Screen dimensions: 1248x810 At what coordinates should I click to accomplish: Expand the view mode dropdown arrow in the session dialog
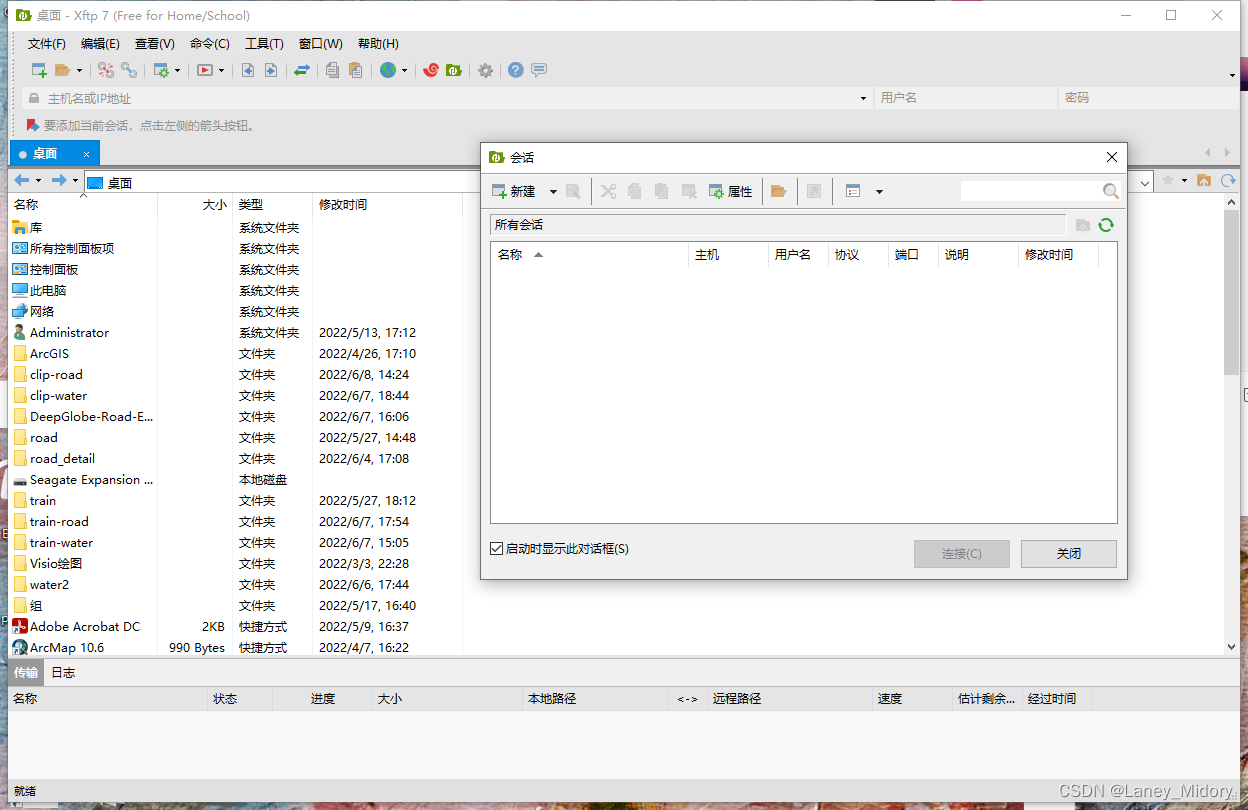coord(879,191)
